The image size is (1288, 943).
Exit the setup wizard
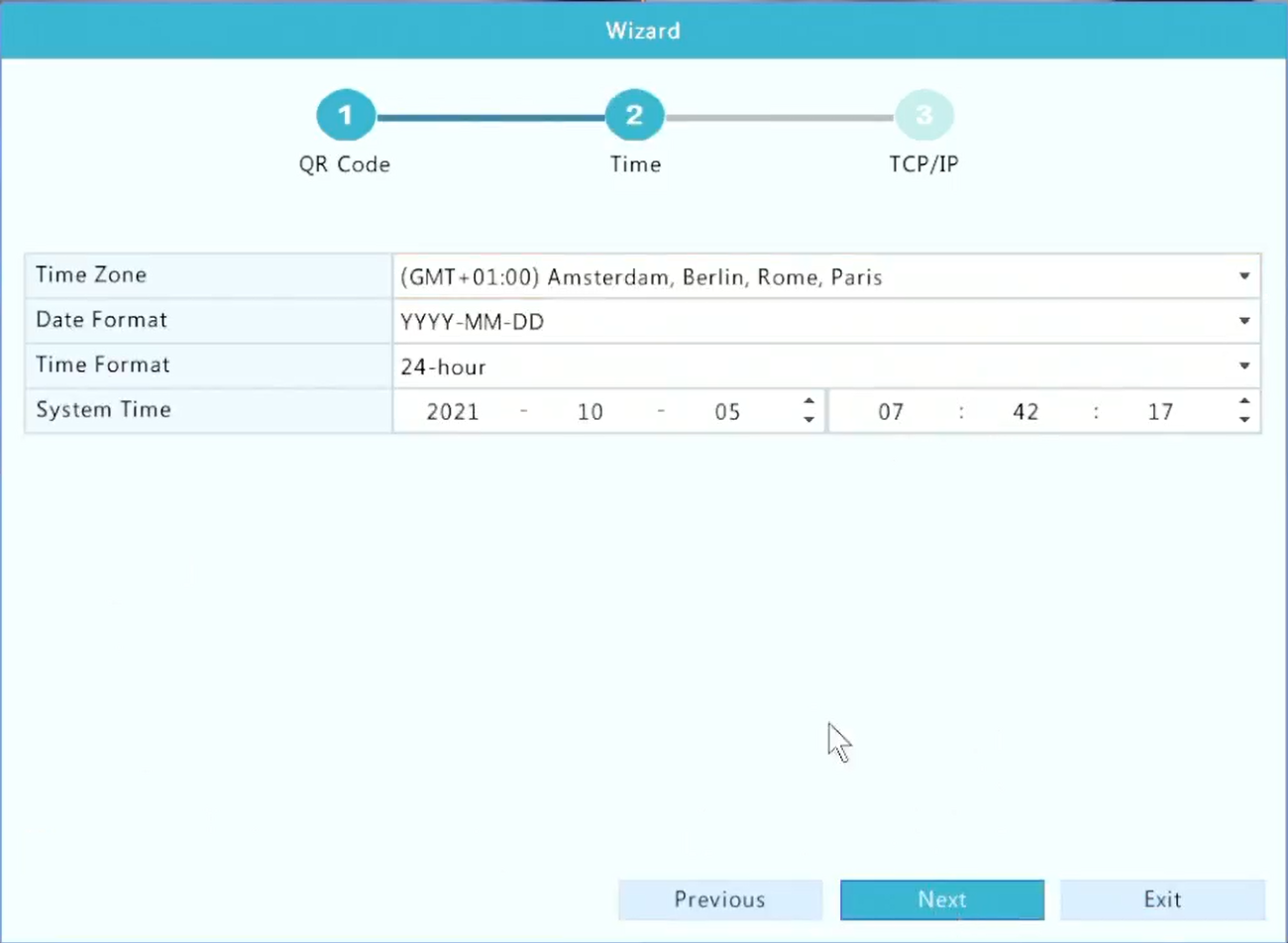coord(1162,899)
